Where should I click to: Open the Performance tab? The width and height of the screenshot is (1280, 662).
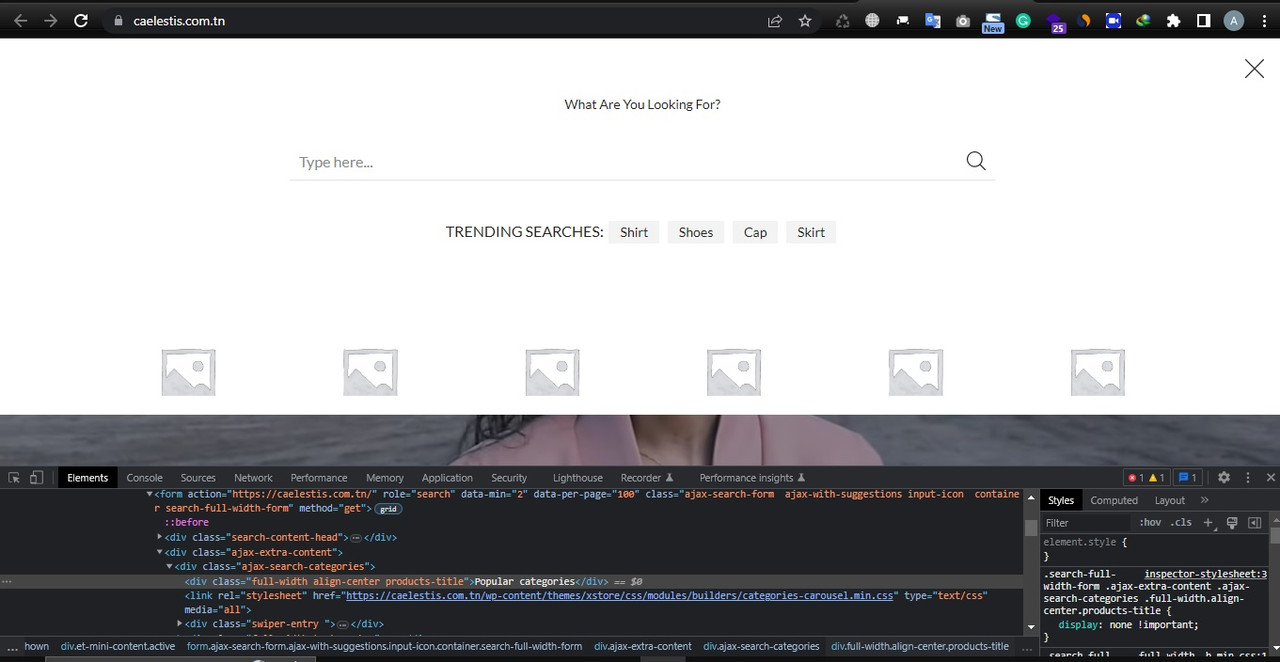click(319, 478)
